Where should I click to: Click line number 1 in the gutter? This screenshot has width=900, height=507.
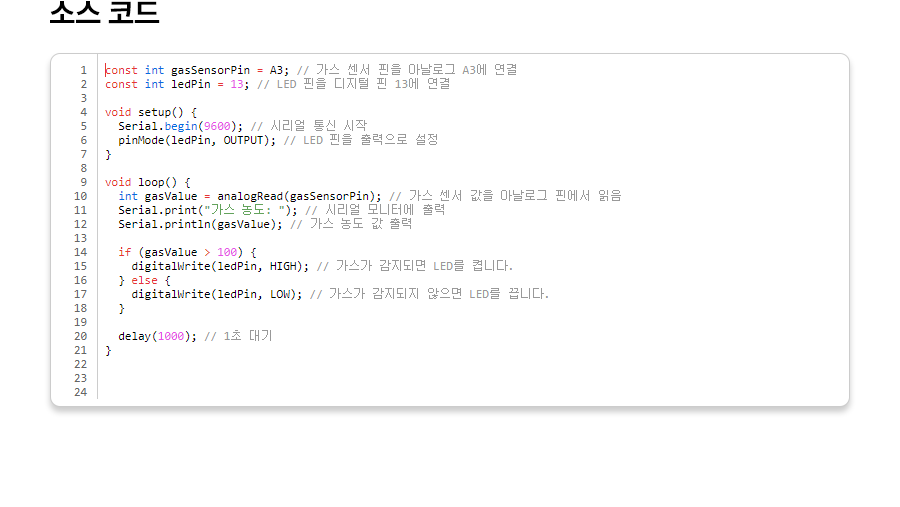83,70
